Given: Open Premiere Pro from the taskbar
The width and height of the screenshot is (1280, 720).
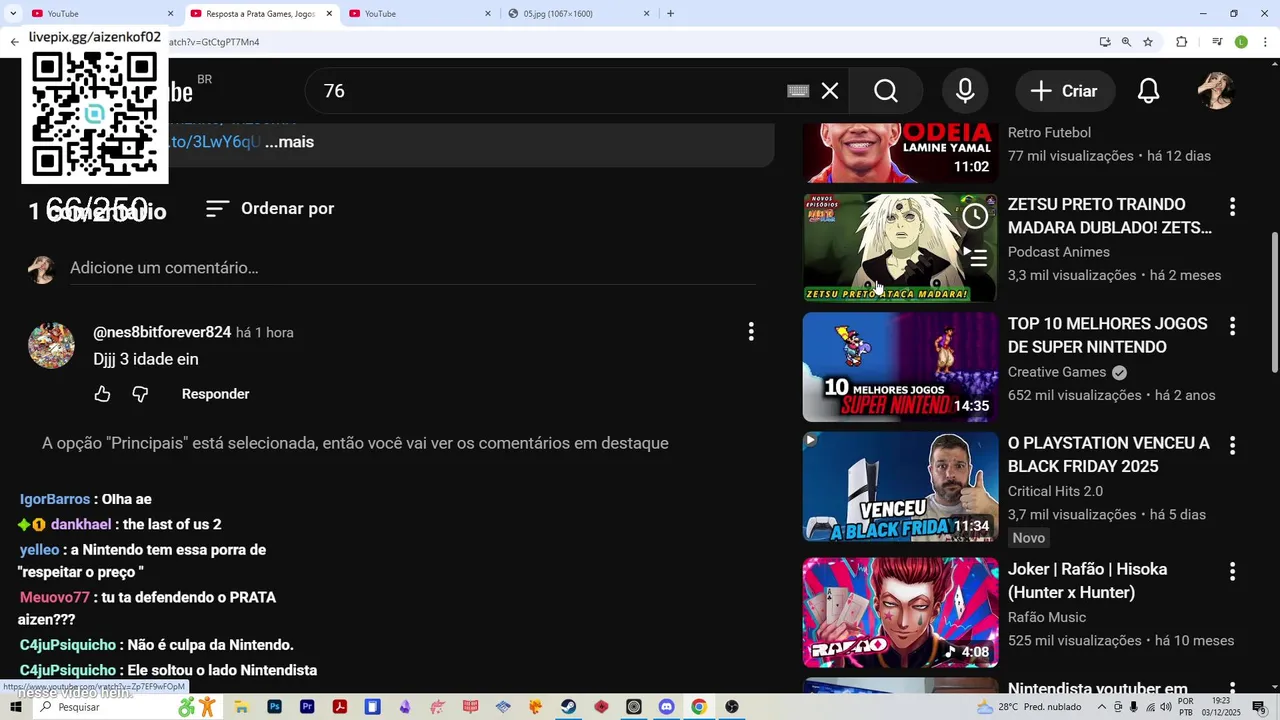Looking at the screenshot, I should 307,707.
